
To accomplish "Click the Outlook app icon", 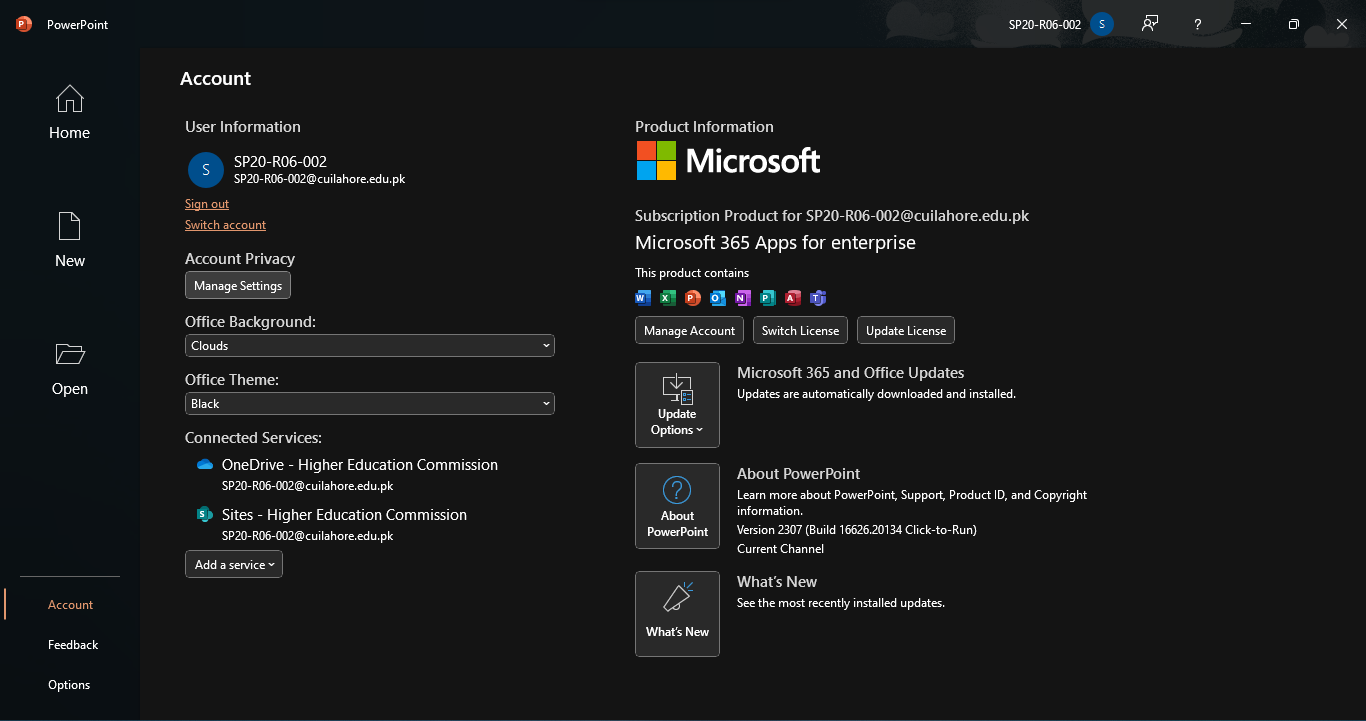I will point(718,298).
